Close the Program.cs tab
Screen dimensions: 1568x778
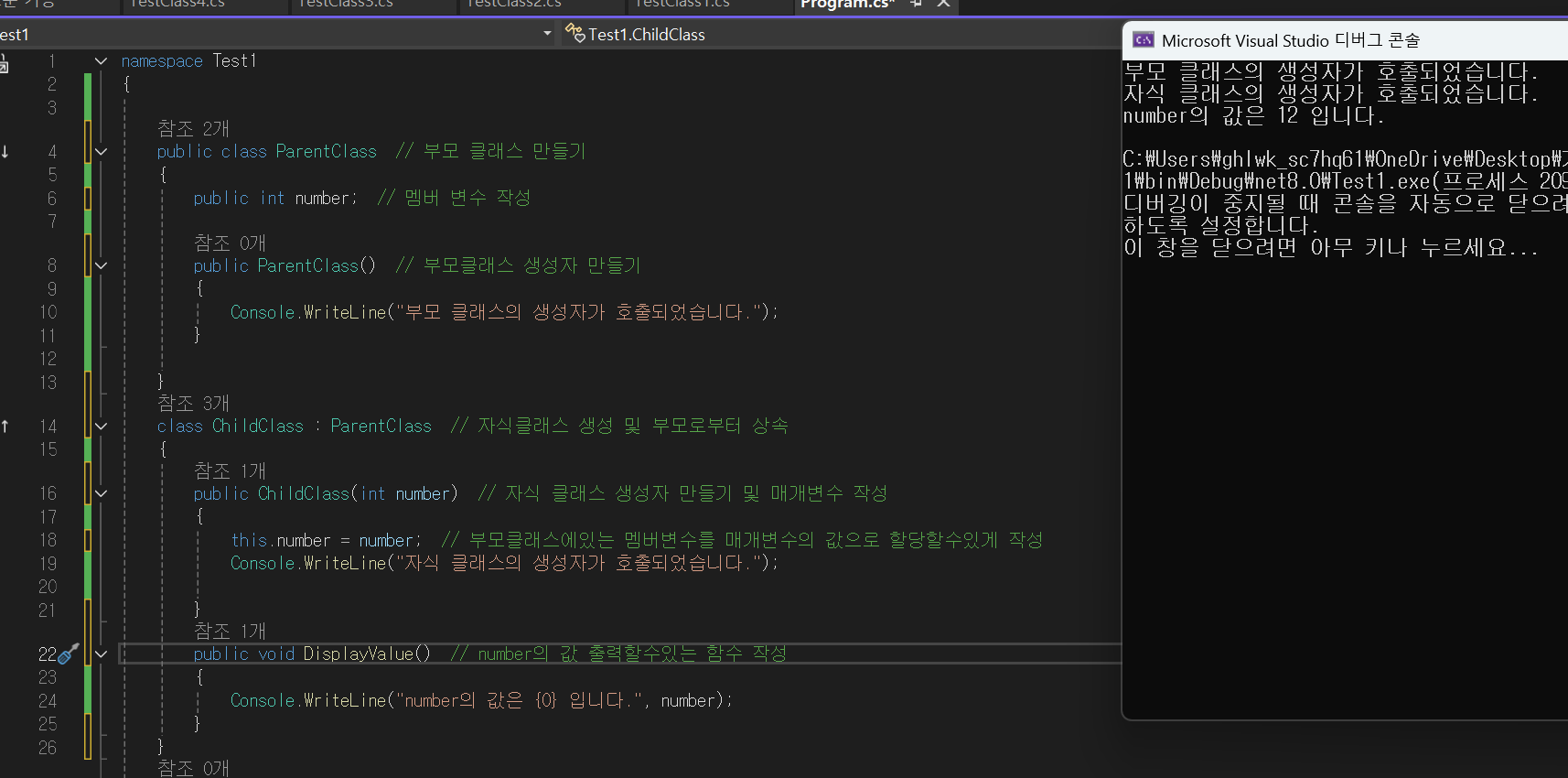[x=943, y=4]
